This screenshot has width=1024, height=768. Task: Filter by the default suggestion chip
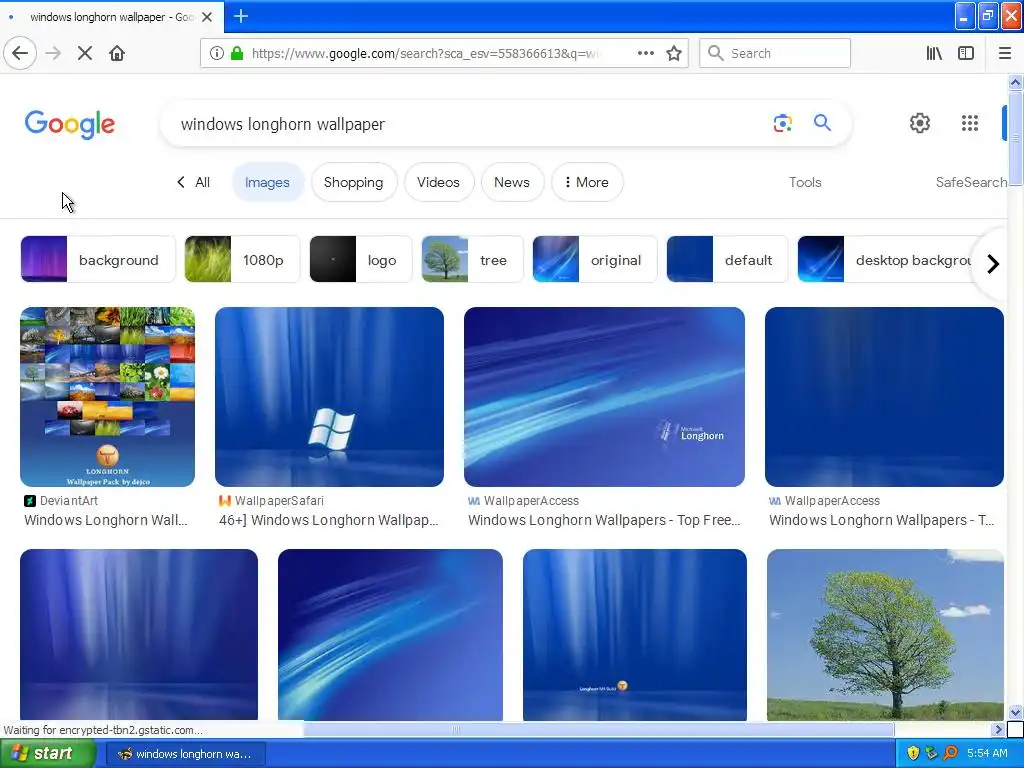(727, 259)
